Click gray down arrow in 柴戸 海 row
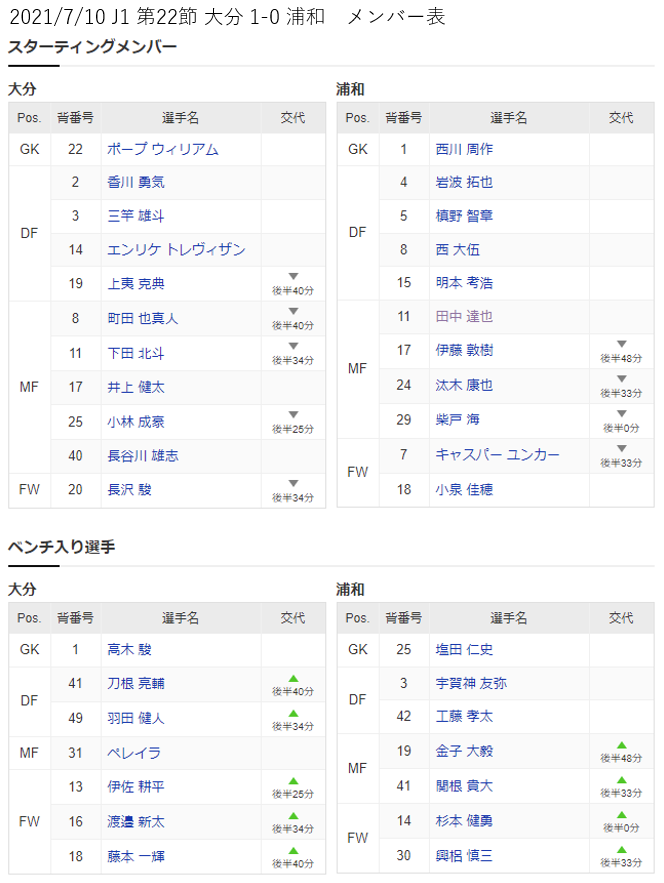This screenshot has height=883, width=664. pos(621,413)
